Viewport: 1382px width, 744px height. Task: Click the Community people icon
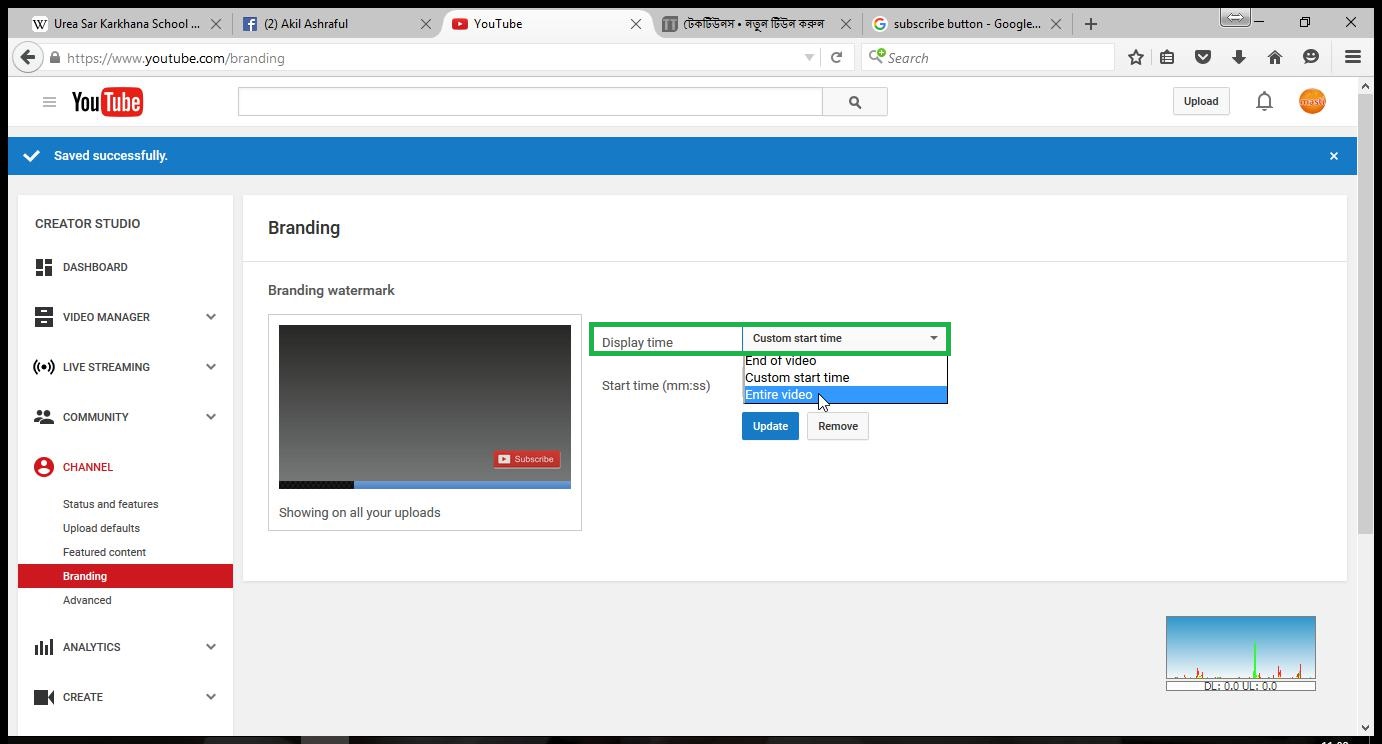pyautogui.click(x=43, y=417)
